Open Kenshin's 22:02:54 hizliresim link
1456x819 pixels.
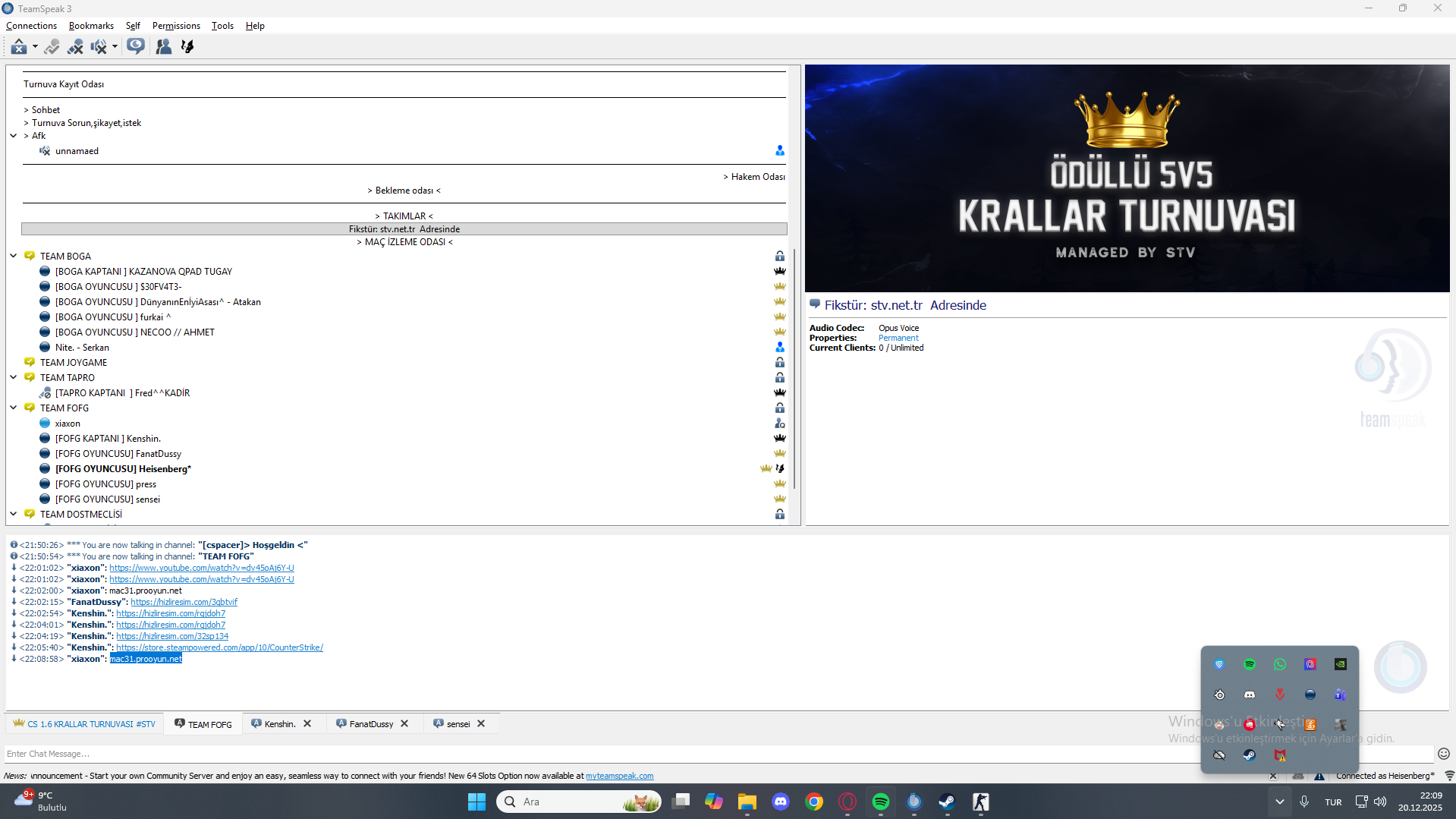coord(171,614)
